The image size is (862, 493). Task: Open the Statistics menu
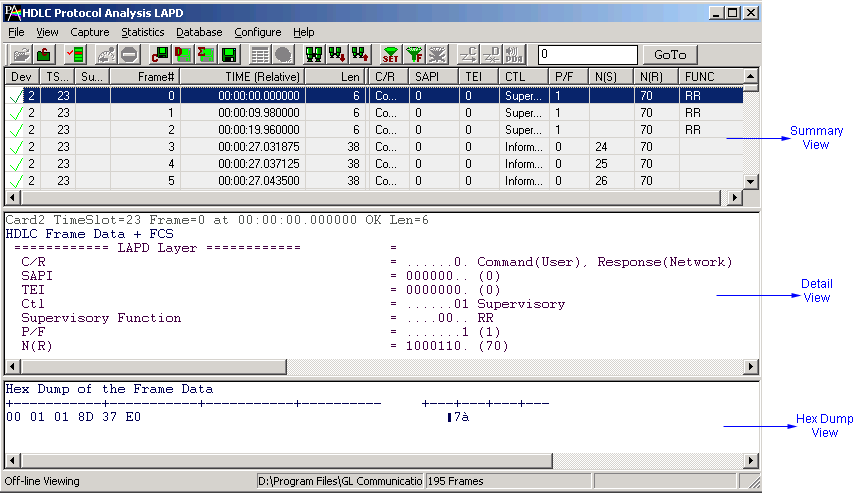coord(143,32)
